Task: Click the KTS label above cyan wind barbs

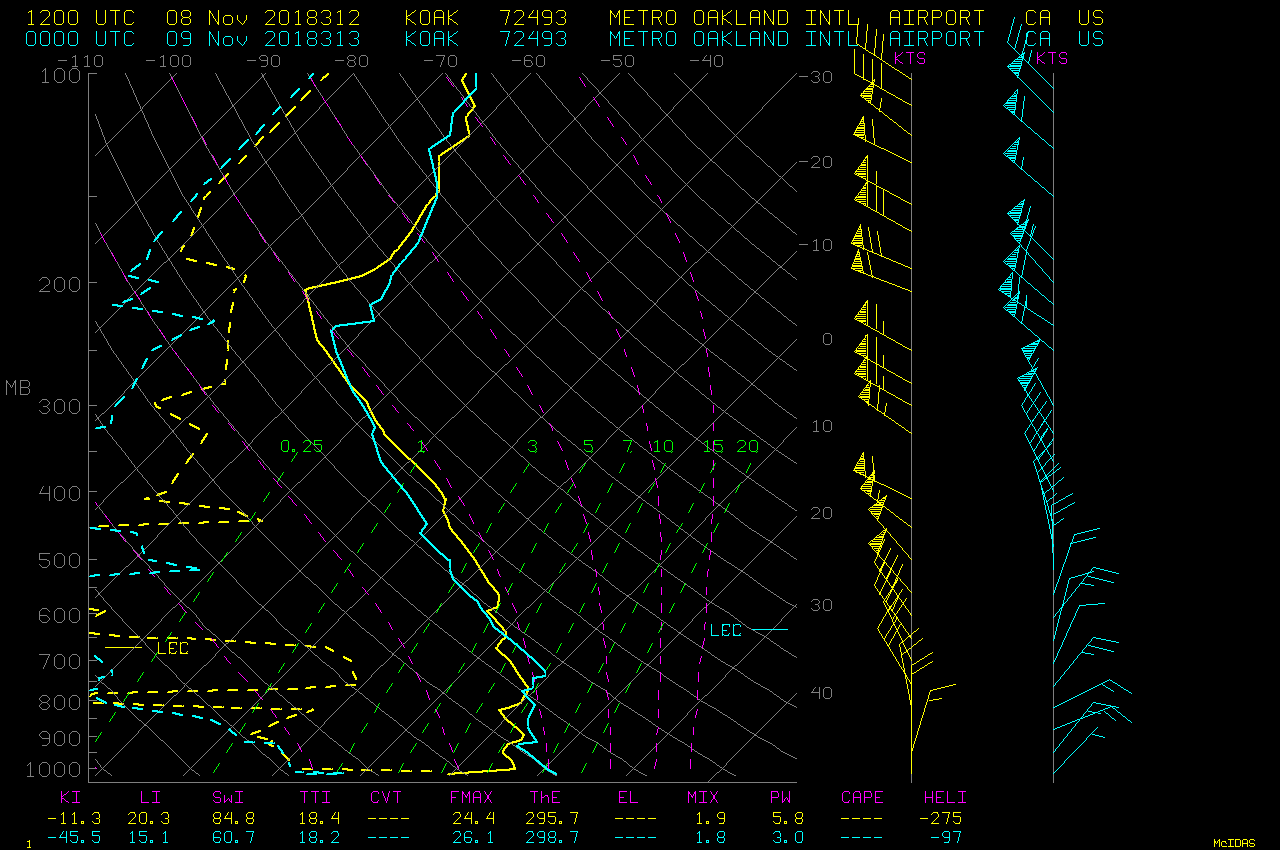Action: (1051, 58)
